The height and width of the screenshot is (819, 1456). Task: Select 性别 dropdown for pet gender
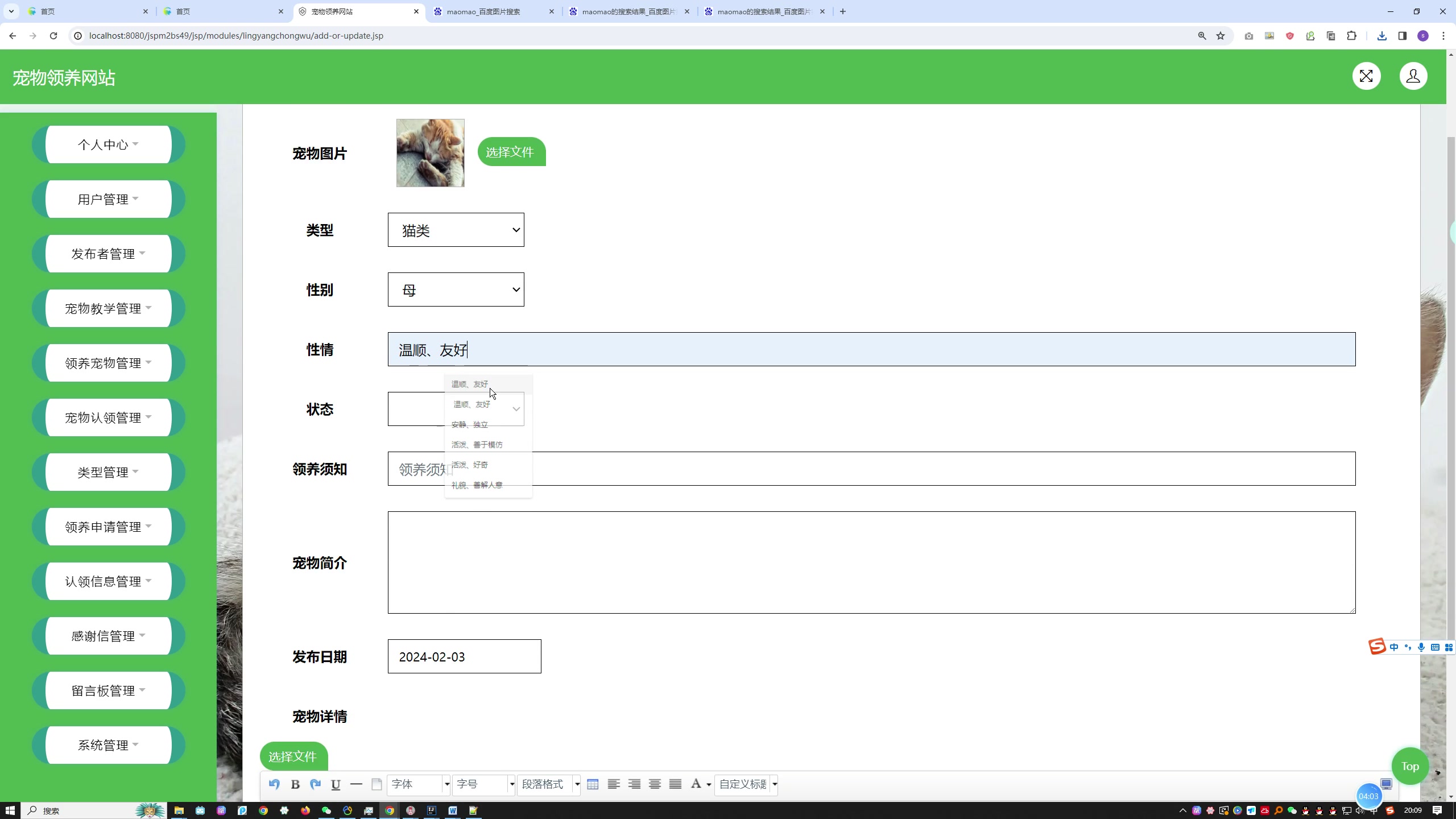click(455, 289)
